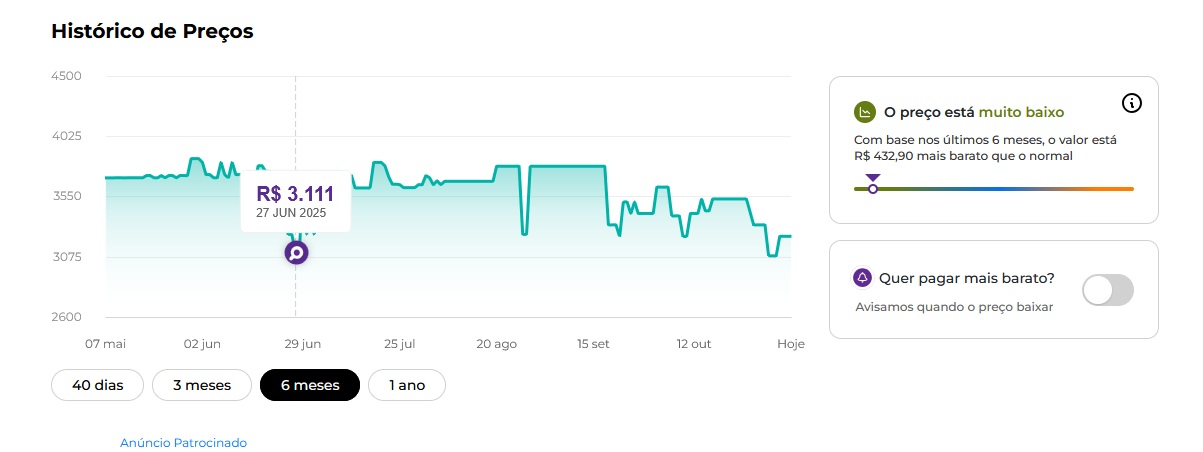Click the "Avisamos quando o preço baixar" text

(954, 307)
